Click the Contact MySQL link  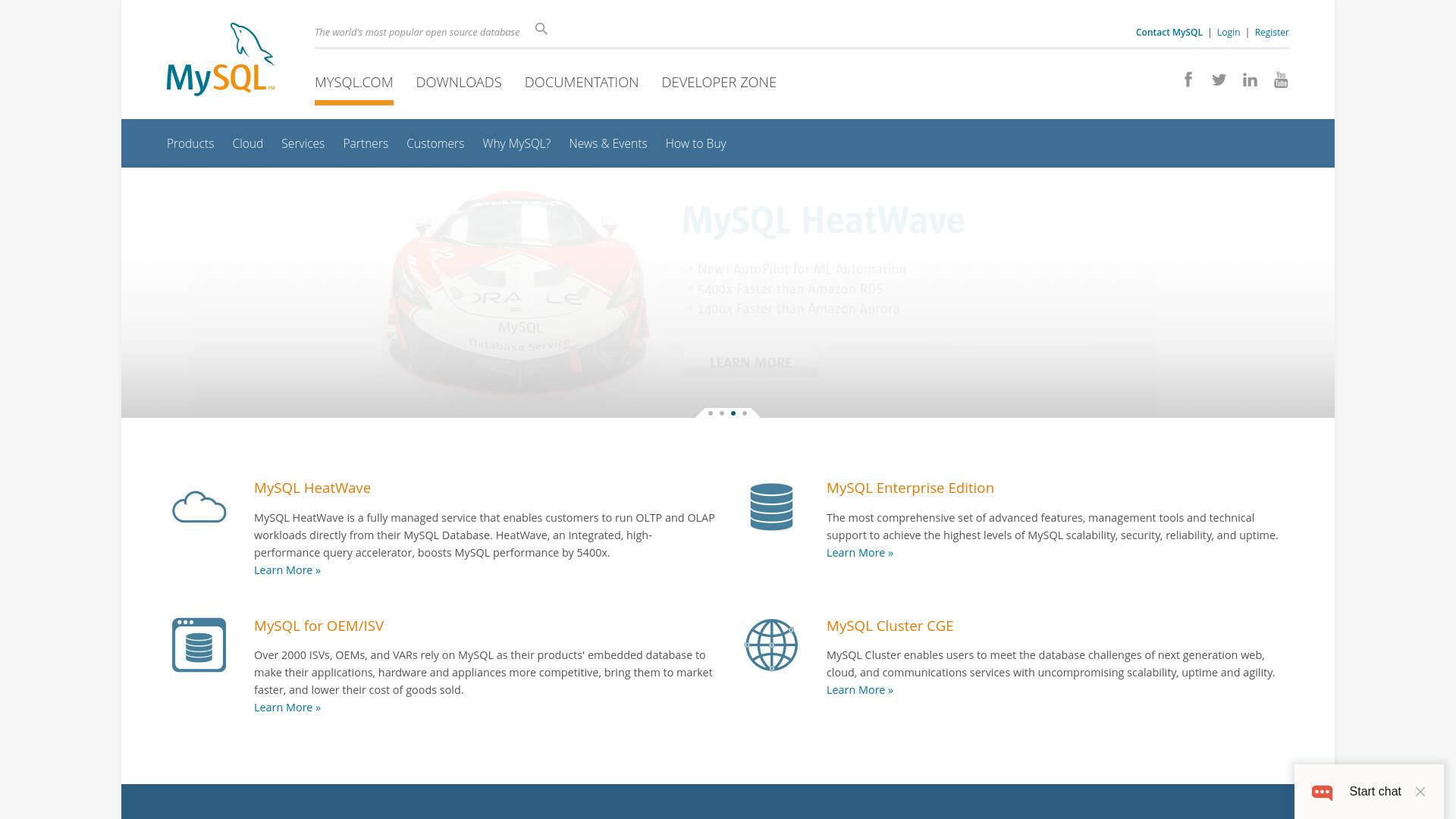[x=1169, y=32]
